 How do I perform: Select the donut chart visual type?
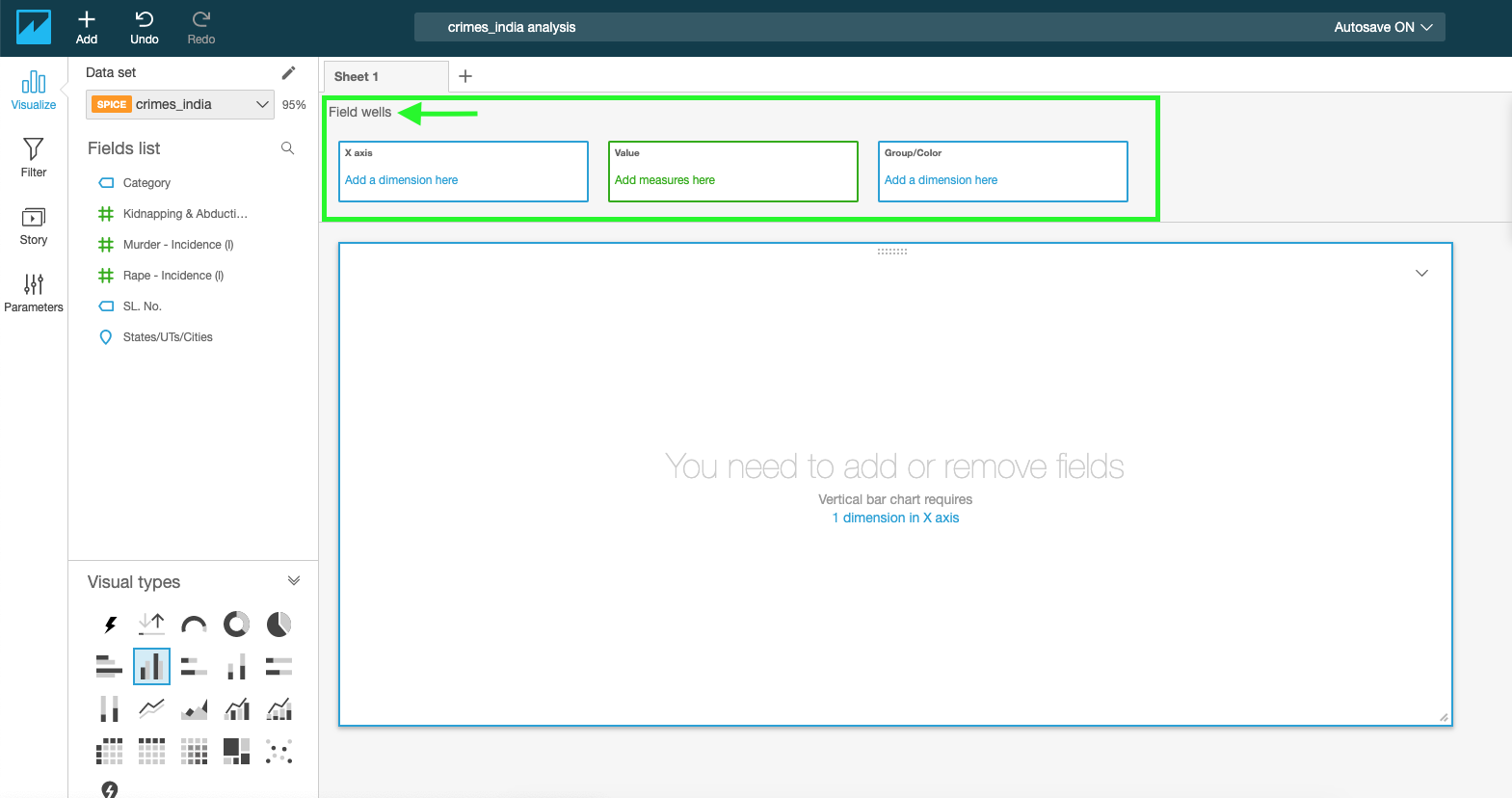point(236,625)
